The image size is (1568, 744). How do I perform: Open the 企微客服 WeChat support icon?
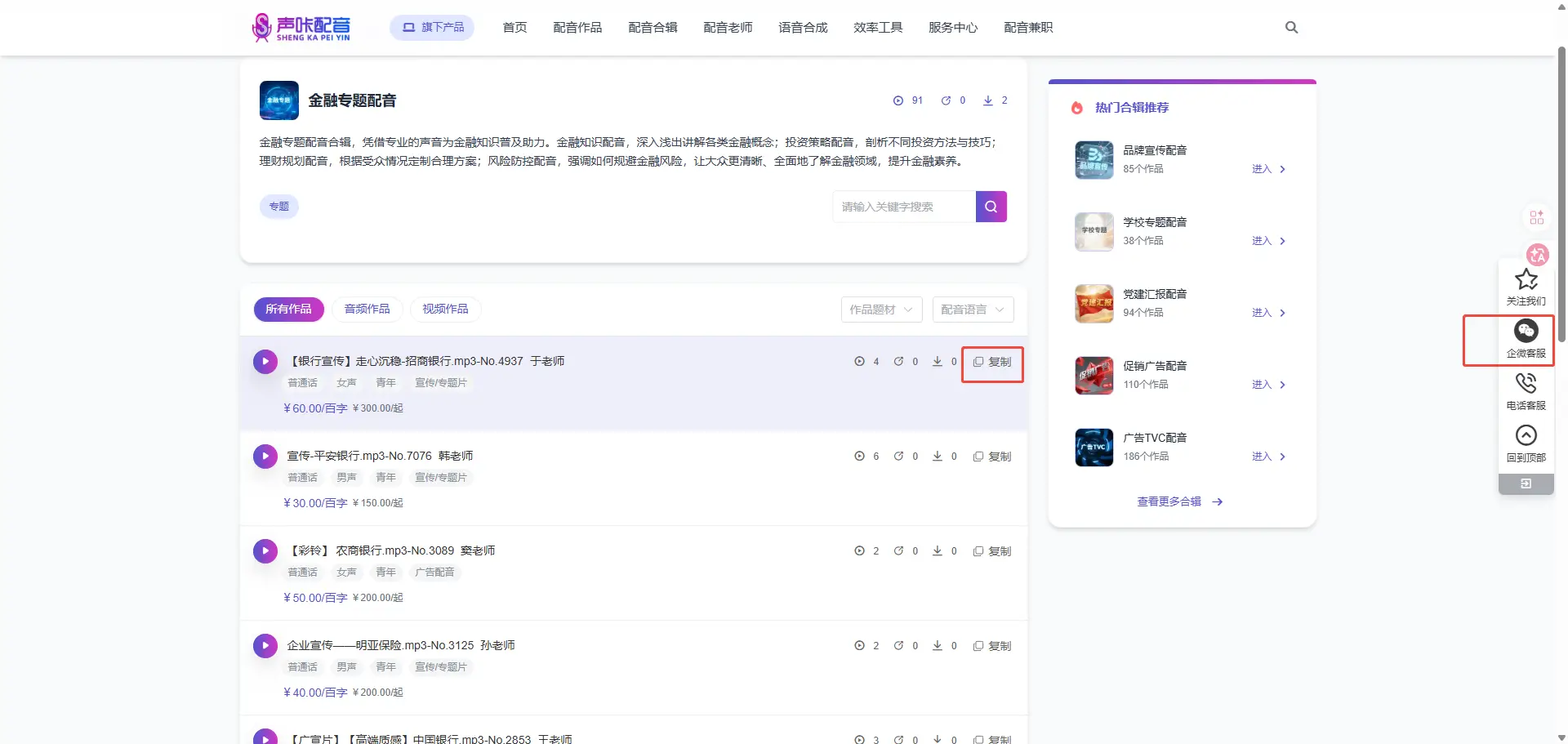[1526, 331]
